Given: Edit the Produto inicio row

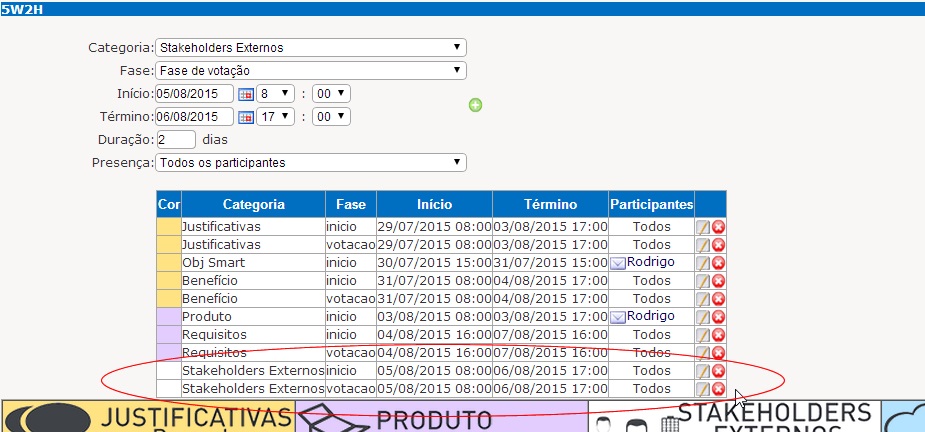Looking at the screenshot, I should [703, 317].
